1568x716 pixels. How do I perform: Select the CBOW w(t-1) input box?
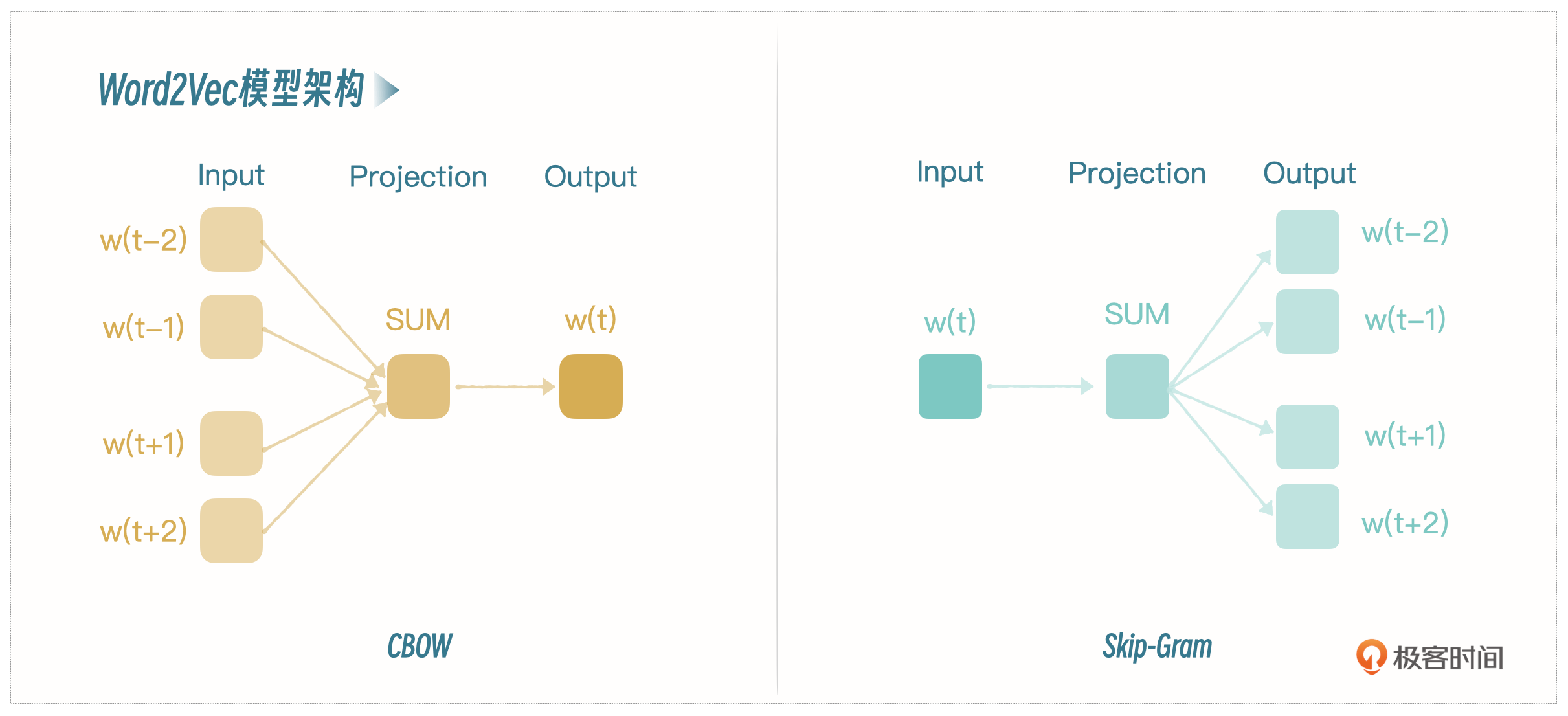pyautogui.click(x=231, y=327)
